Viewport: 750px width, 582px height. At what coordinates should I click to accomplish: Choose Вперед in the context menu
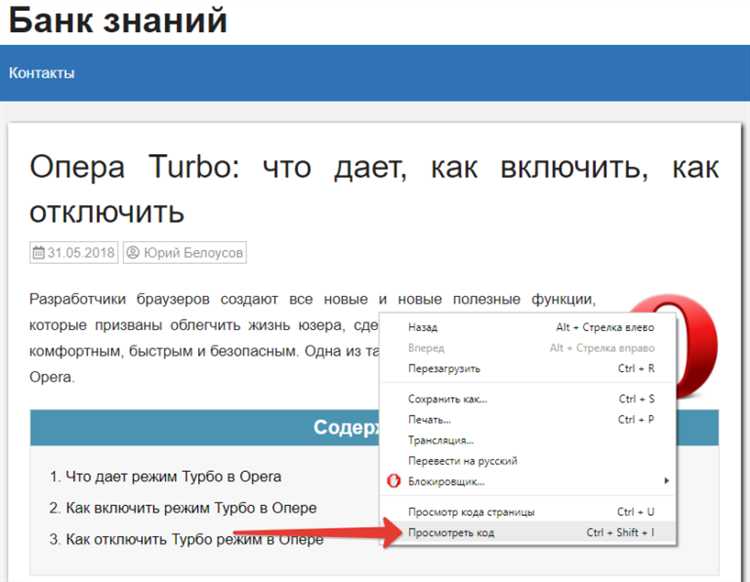(528, 348)
